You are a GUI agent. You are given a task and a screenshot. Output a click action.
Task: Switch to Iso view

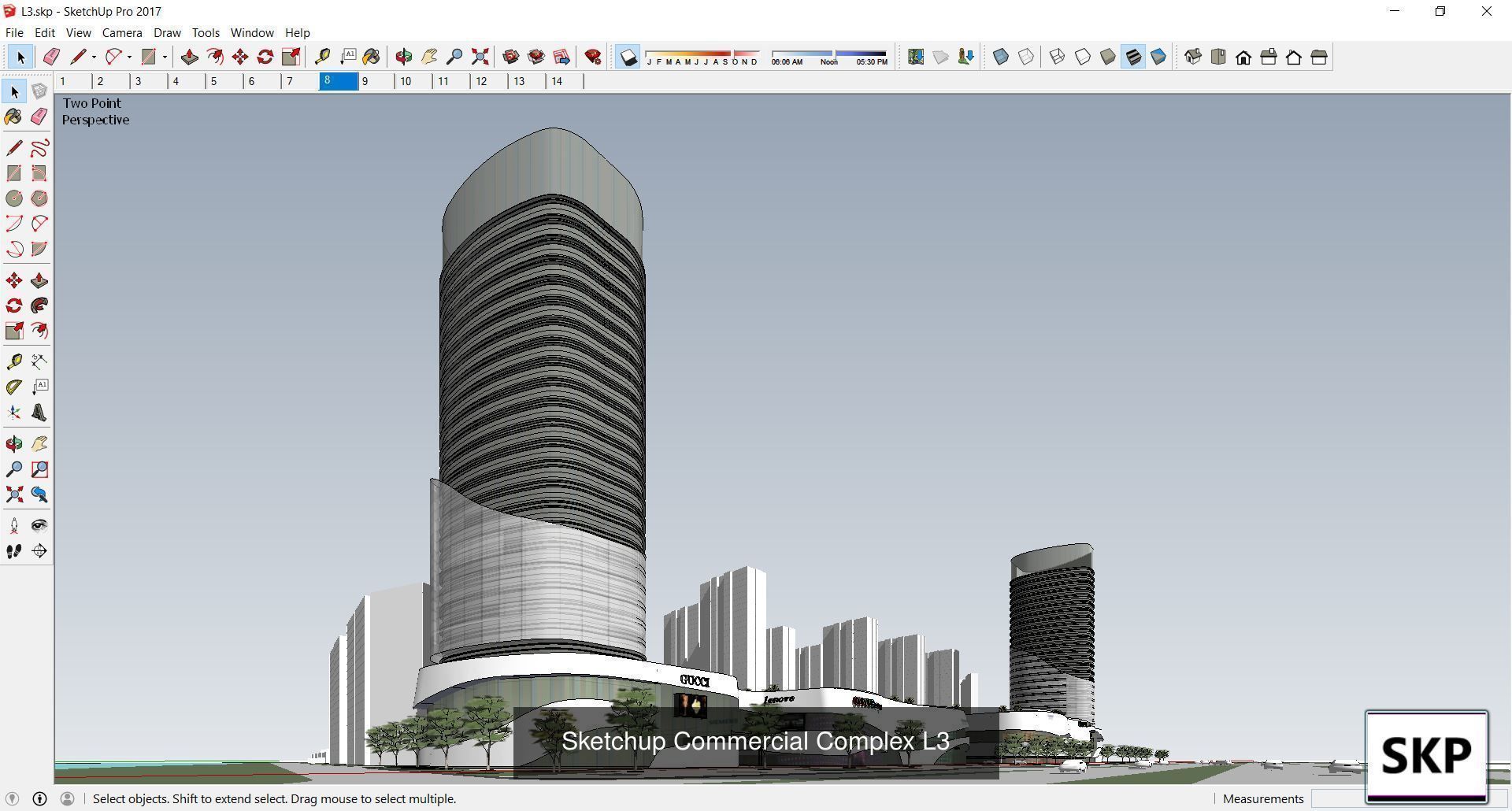1193,57
